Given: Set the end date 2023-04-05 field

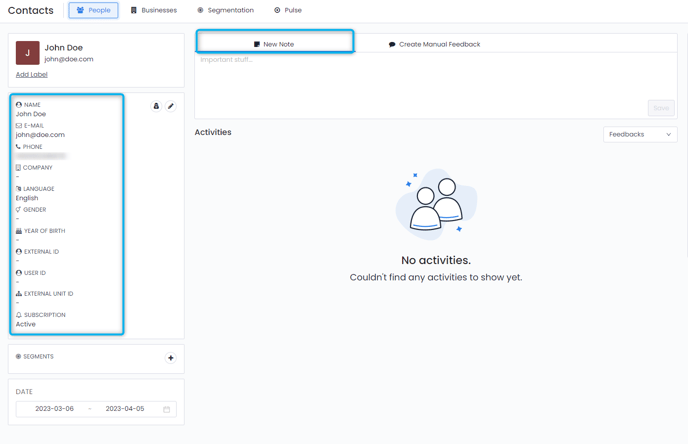Looking at the screenshot, I should [x=125, y=409].
